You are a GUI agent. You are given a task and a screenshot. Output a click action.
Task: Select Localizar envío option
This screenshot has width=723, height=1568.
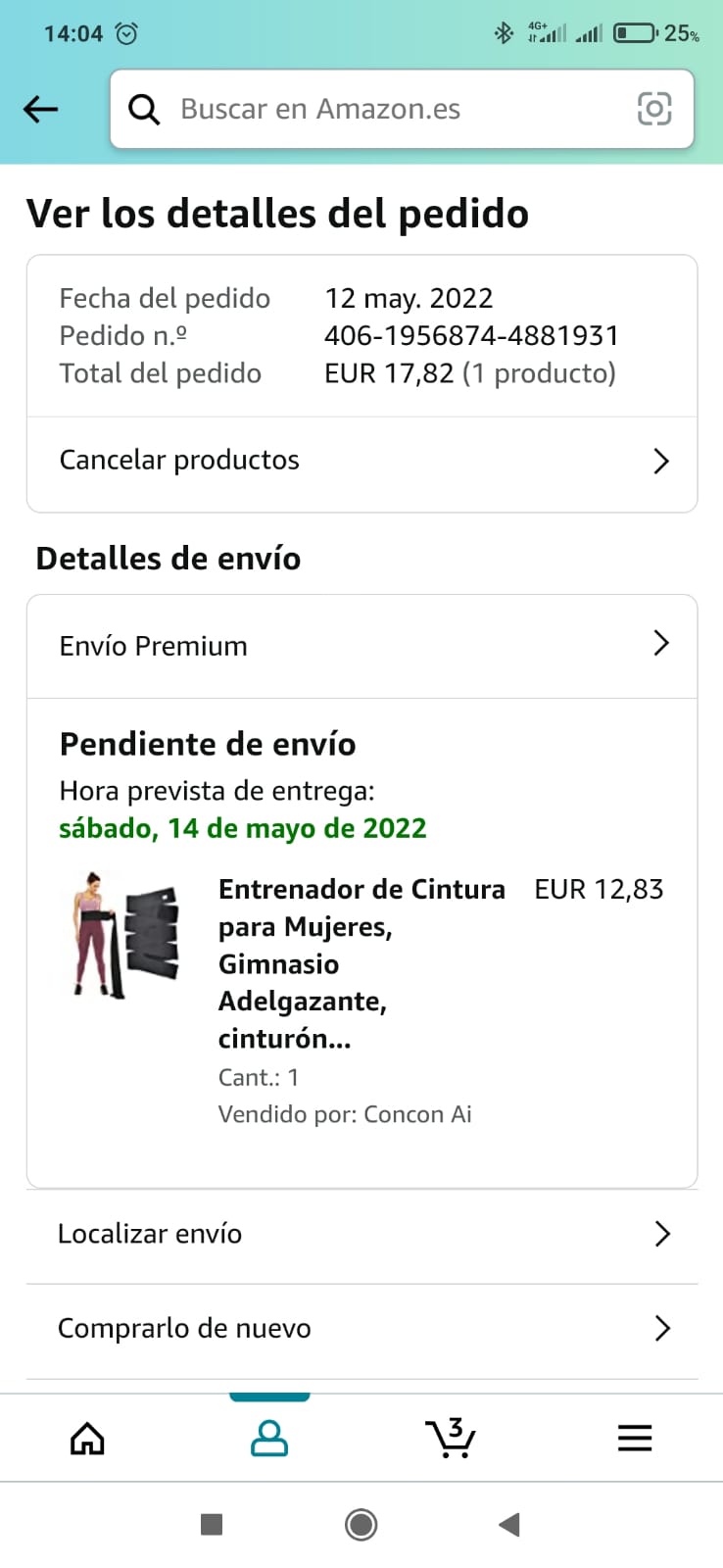(361, 1235)
